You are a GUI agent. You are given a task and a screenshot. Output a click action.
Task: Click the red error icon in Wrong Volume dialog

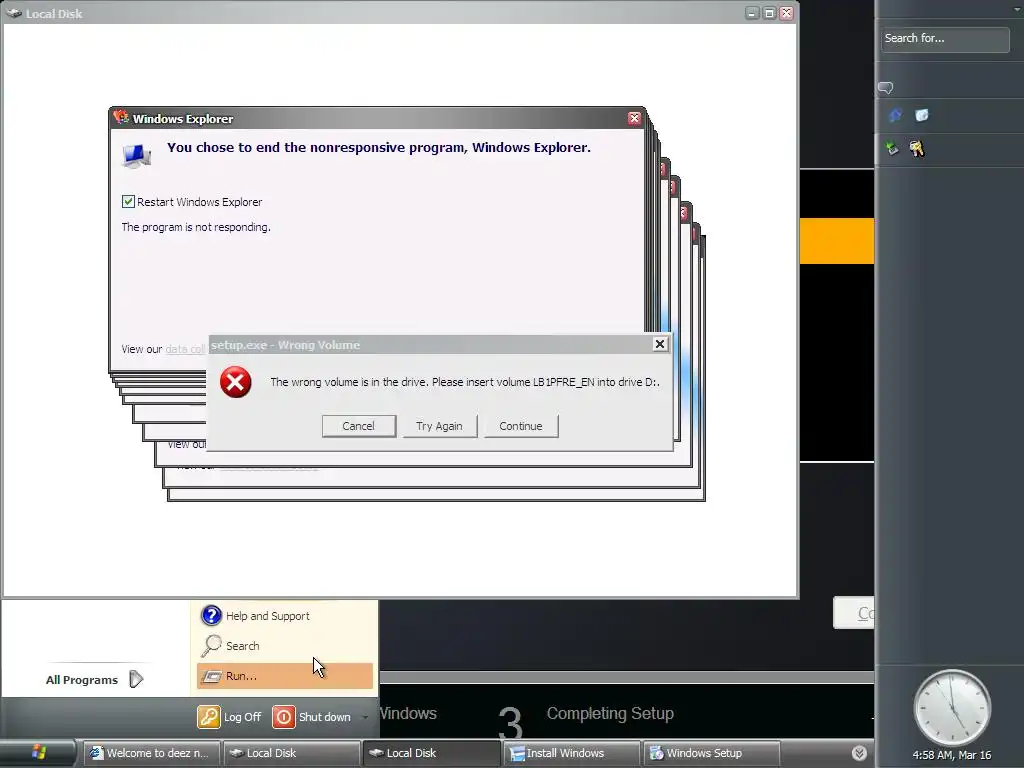(236, 382)
